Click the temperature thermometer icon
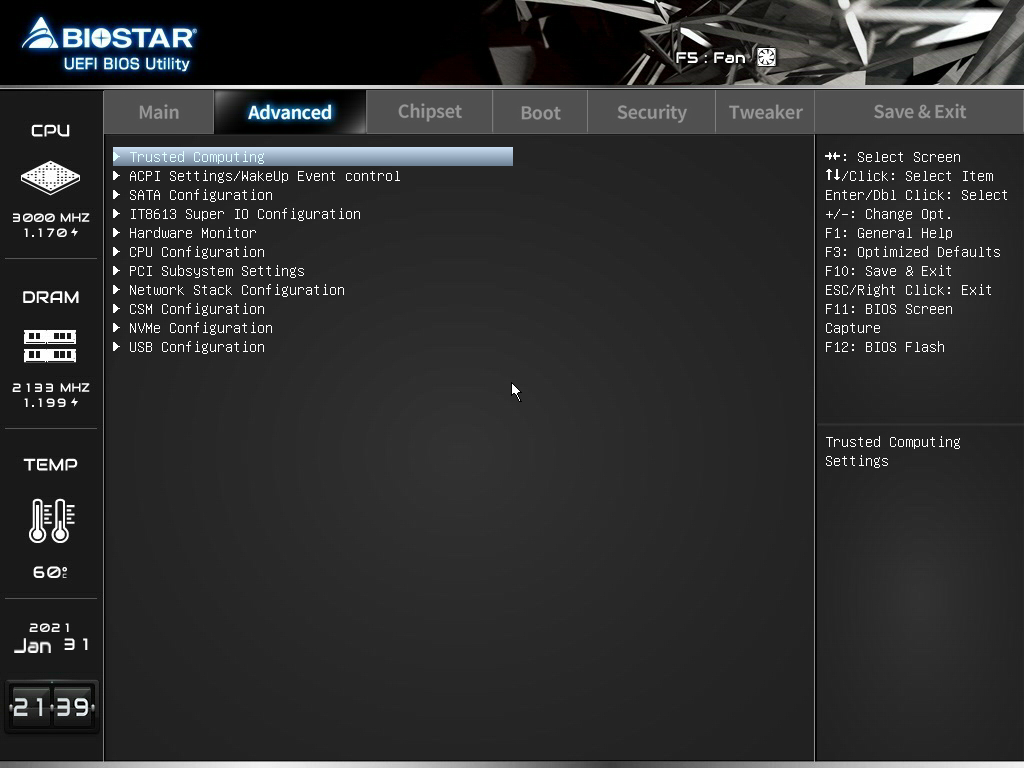The height and width of the screenshot is (768, 1024). pos(50,520)
